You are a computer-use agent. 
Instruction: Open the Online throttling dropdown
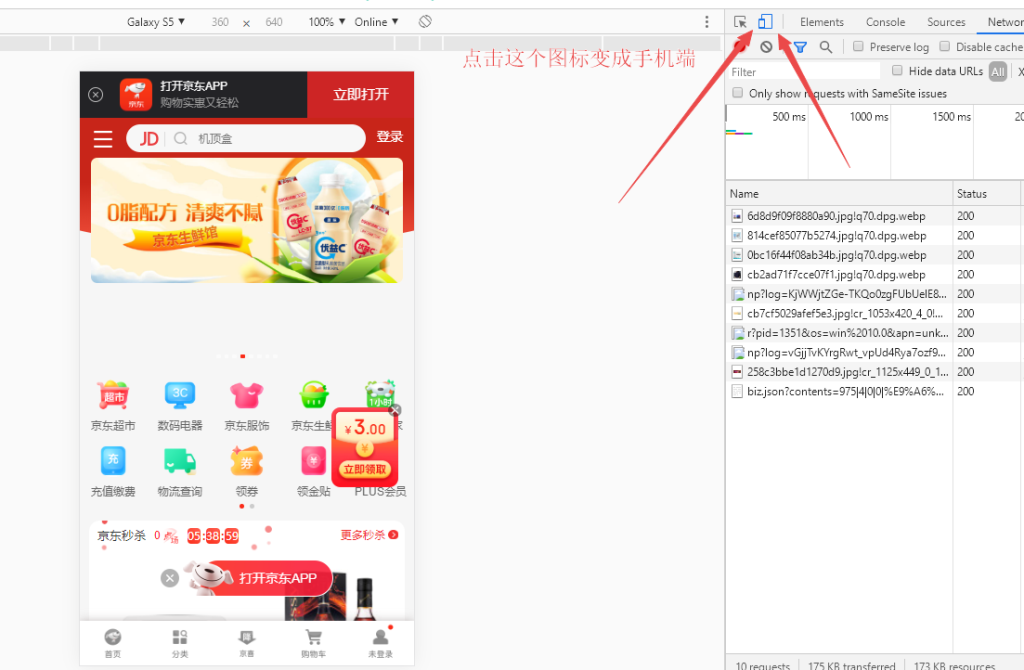(376, 22)
